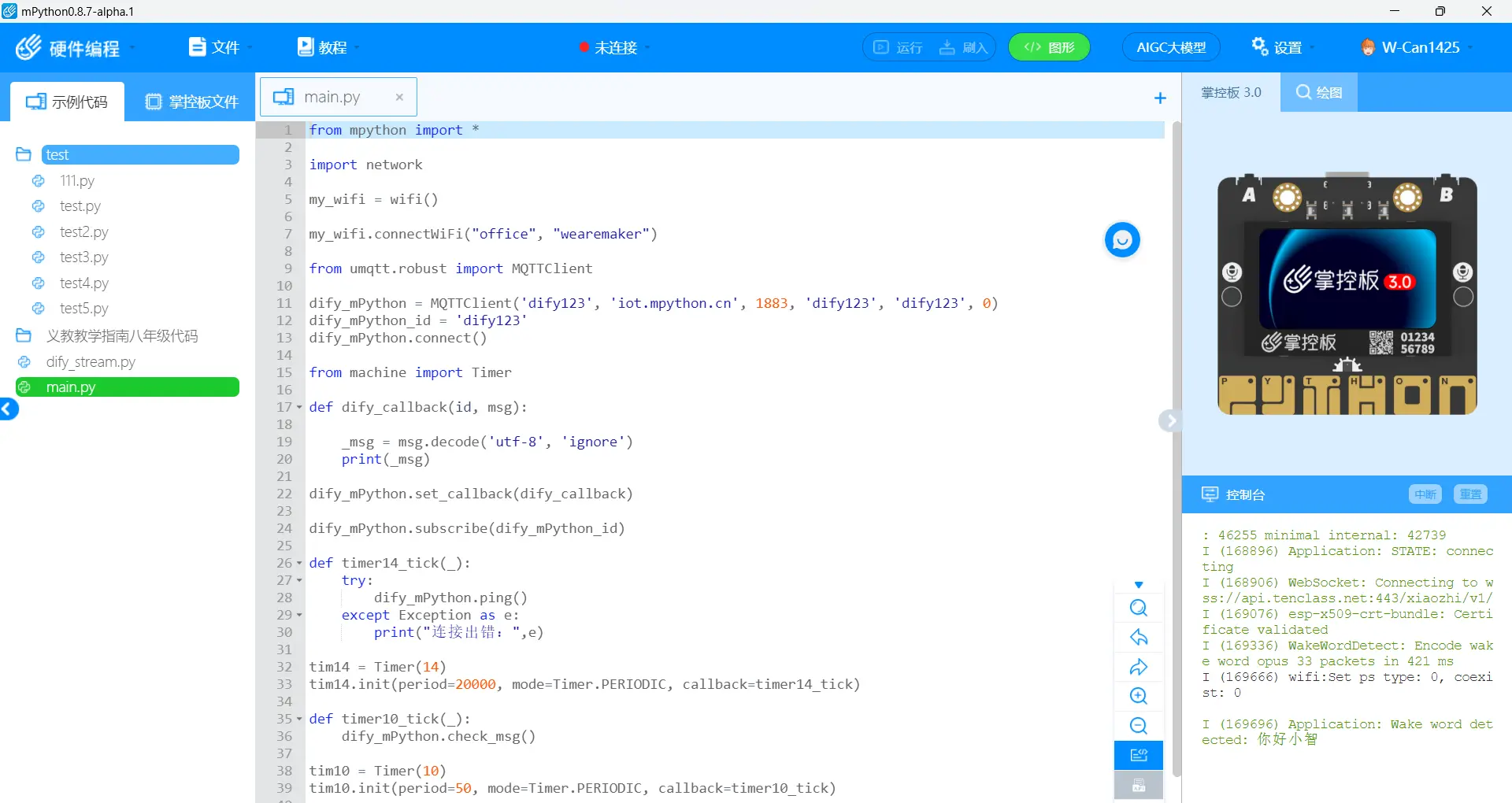
Task: Zoom out the code editor font
Action: coord(1138,726)
